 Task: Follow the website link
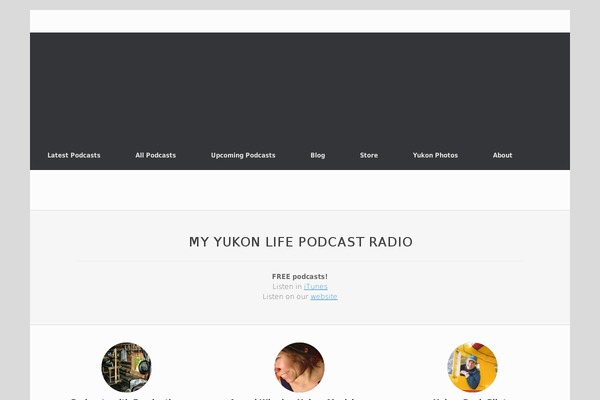coord(324,296)
